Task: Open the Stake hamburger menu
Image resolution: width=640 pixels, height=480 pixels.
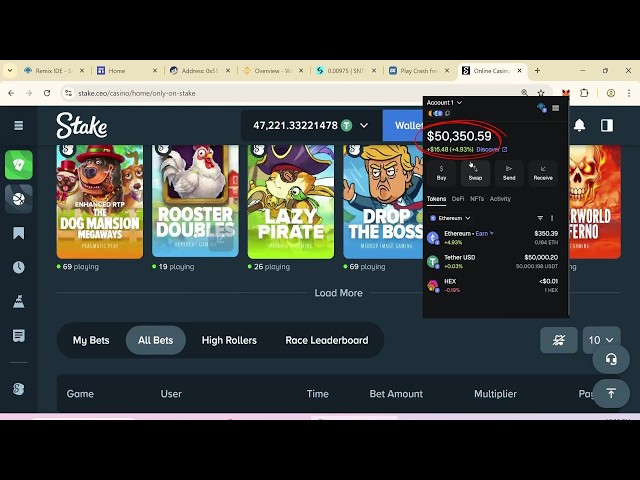Action: (18, 125)
